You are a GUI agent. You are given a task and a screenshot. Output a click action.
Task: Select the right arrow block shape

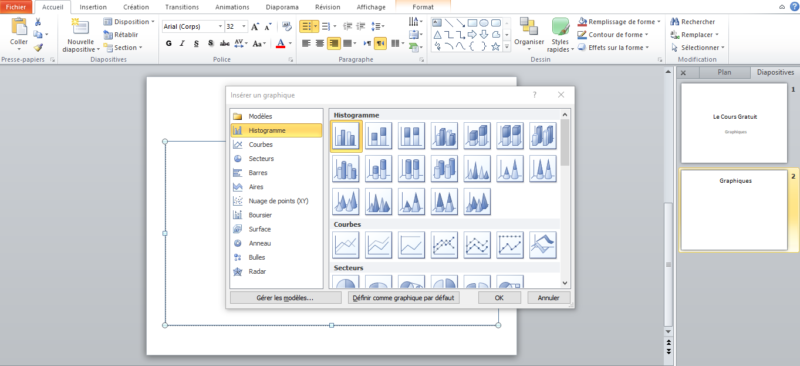472,35
